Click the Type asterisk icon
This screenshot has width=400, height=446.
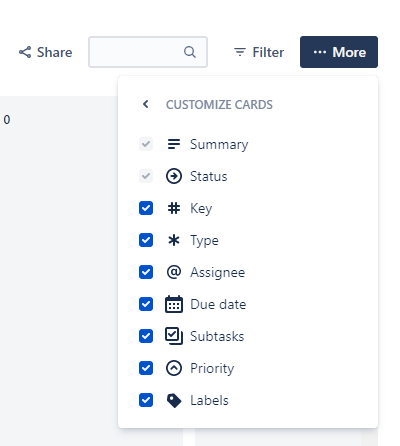[174, 240]
